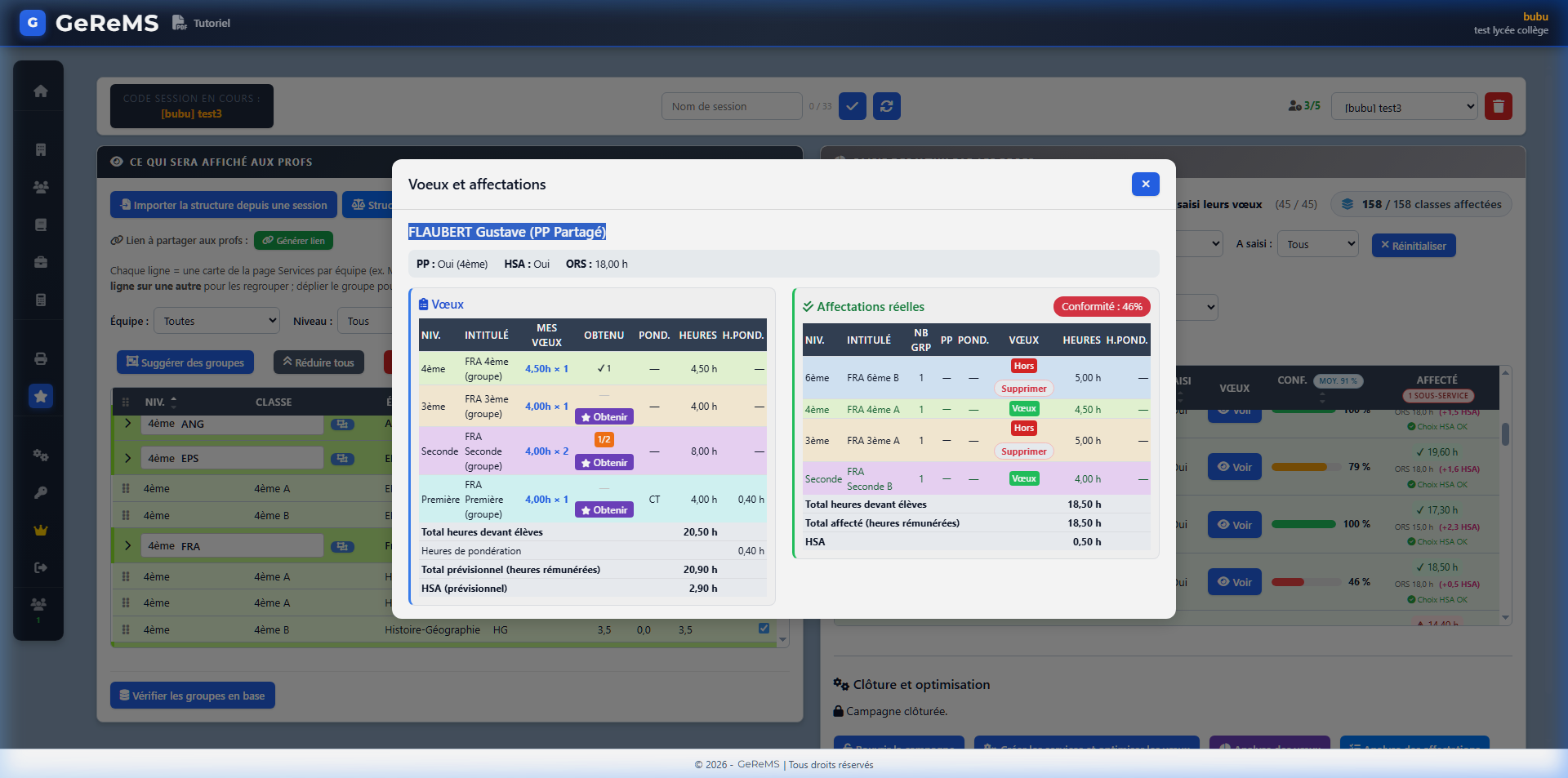
Task: Select the three-people users icon below the building icon
Action: coord(41,187)
